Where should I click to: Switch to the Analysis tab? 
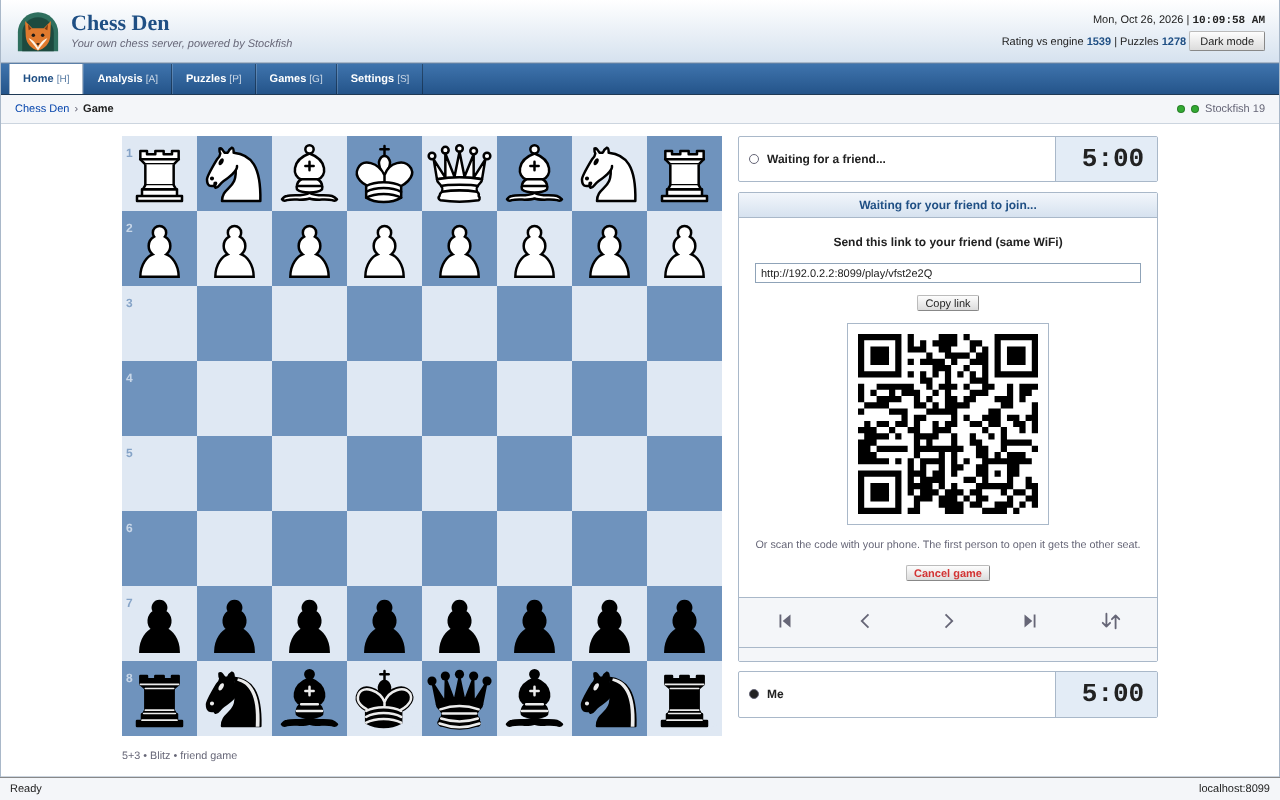[128, 79]
